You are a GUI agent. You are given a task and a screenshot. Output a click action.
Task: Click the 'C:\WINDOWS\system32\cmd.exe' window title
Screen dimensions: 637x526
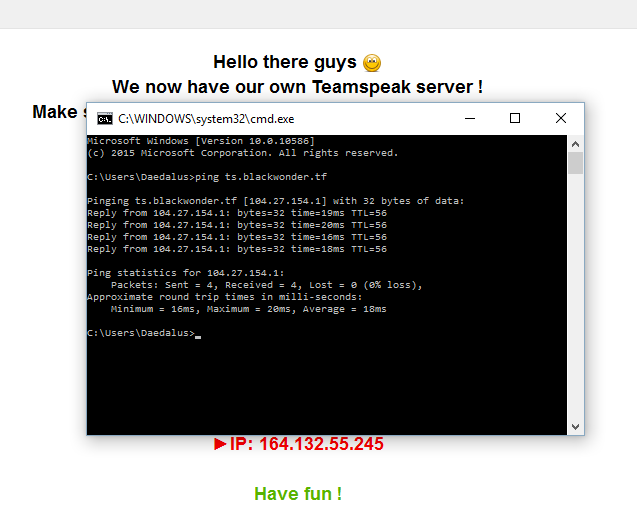pyautogui.click(x=206, y=119)
